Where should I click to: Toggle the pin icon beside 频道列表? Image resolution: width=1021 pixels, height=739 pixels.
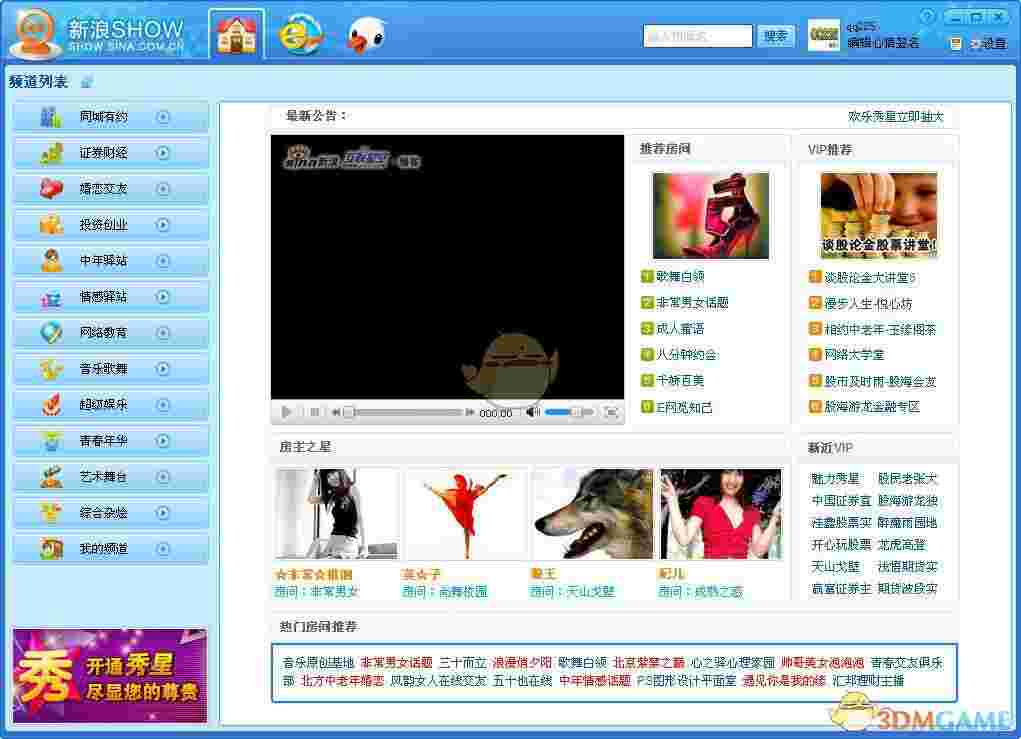[86, 83]
